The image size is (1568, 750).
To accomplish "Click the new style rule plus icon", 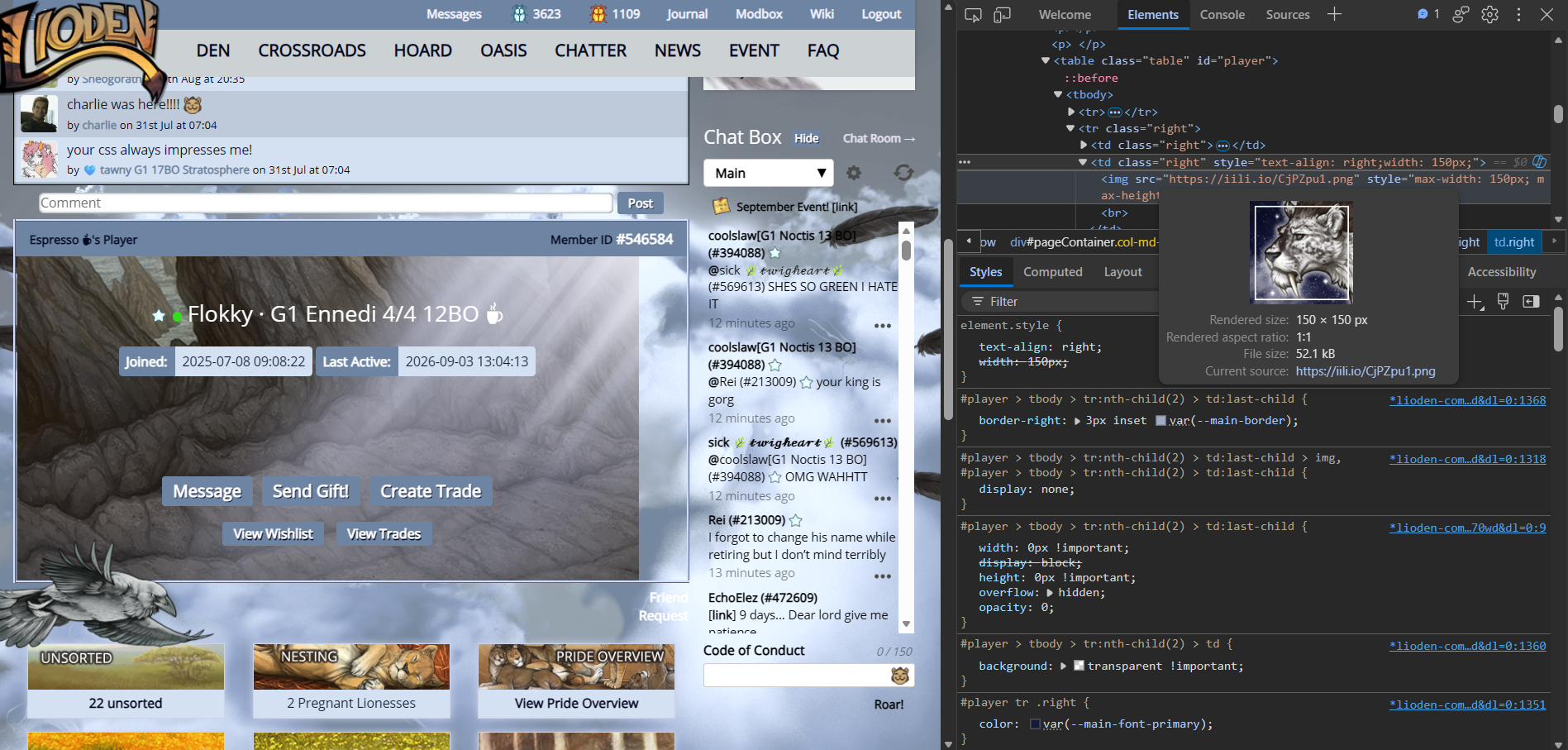I will point(1475,302).
